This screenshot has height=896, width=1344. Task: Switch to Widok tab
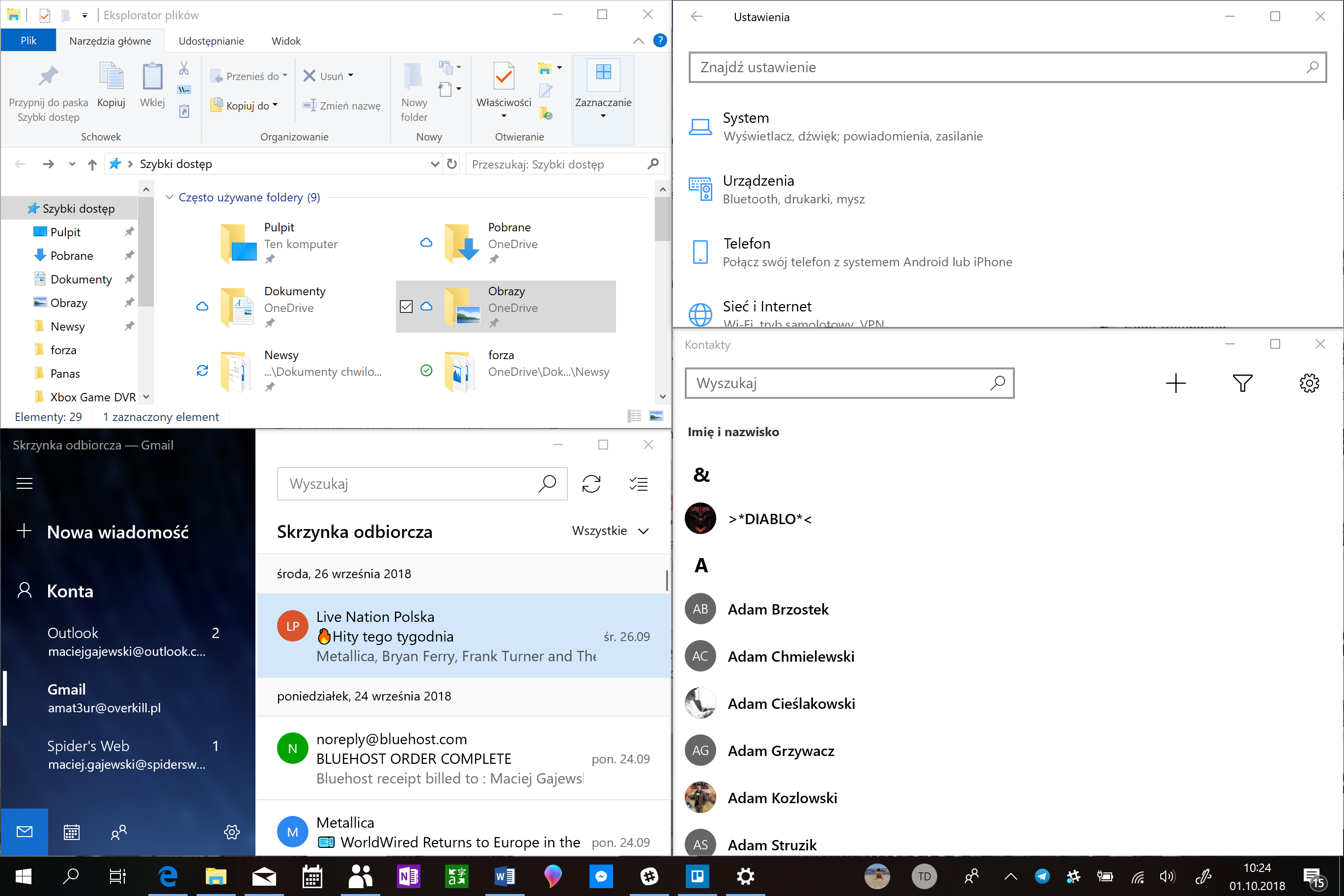pos(286,41)
